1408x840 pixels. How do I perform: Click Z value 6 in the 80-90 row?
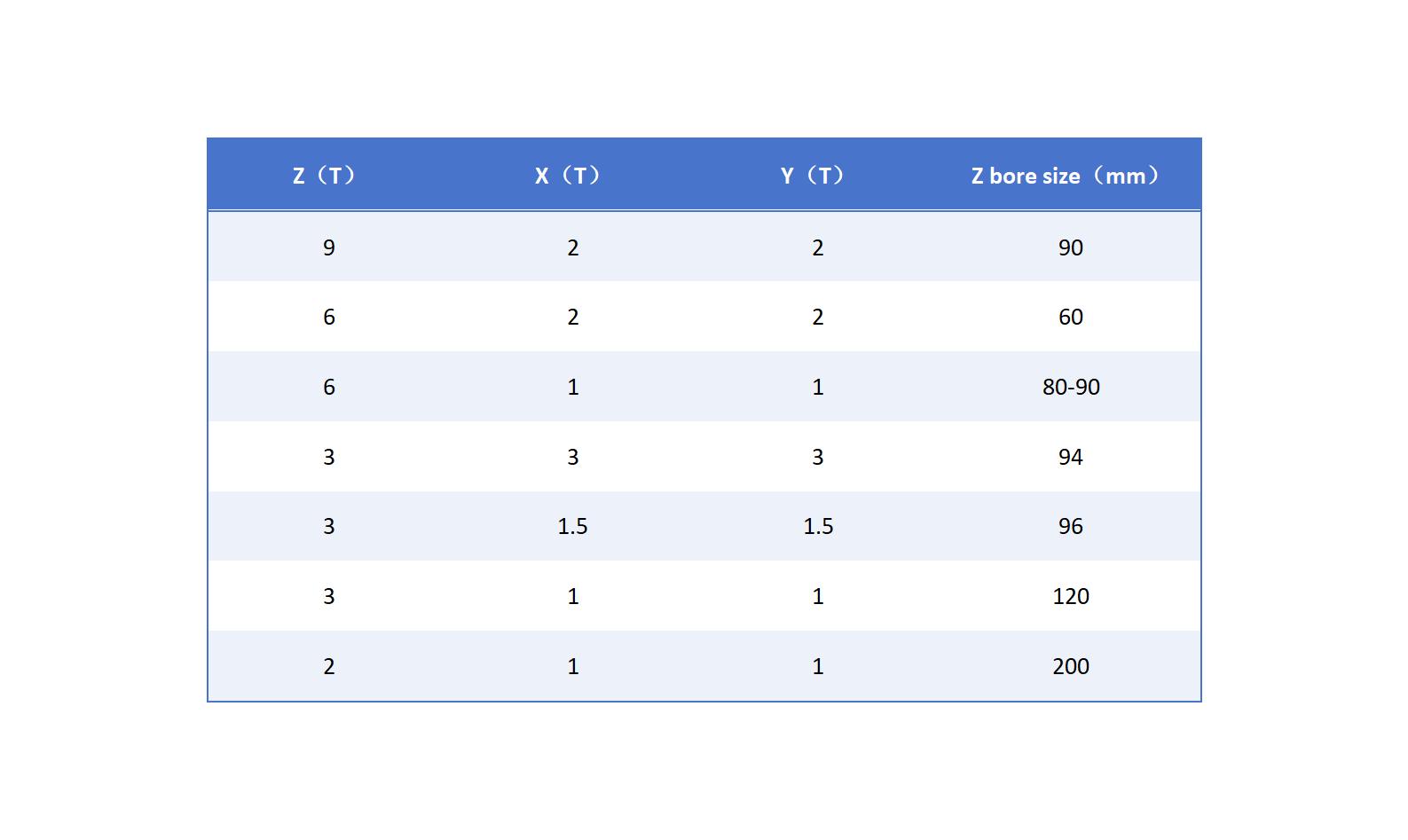329,387
